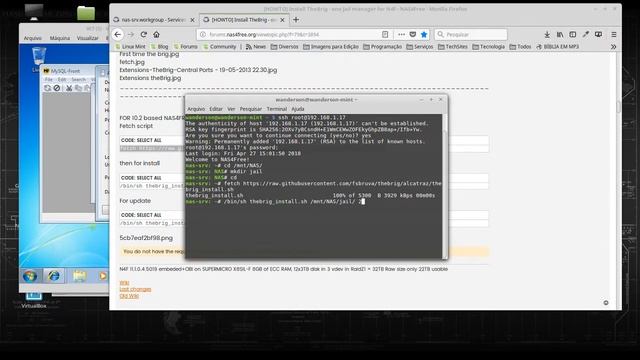Open News feed bookmark
The width and height of the screenshot is (640, 360).
point(256,47)
